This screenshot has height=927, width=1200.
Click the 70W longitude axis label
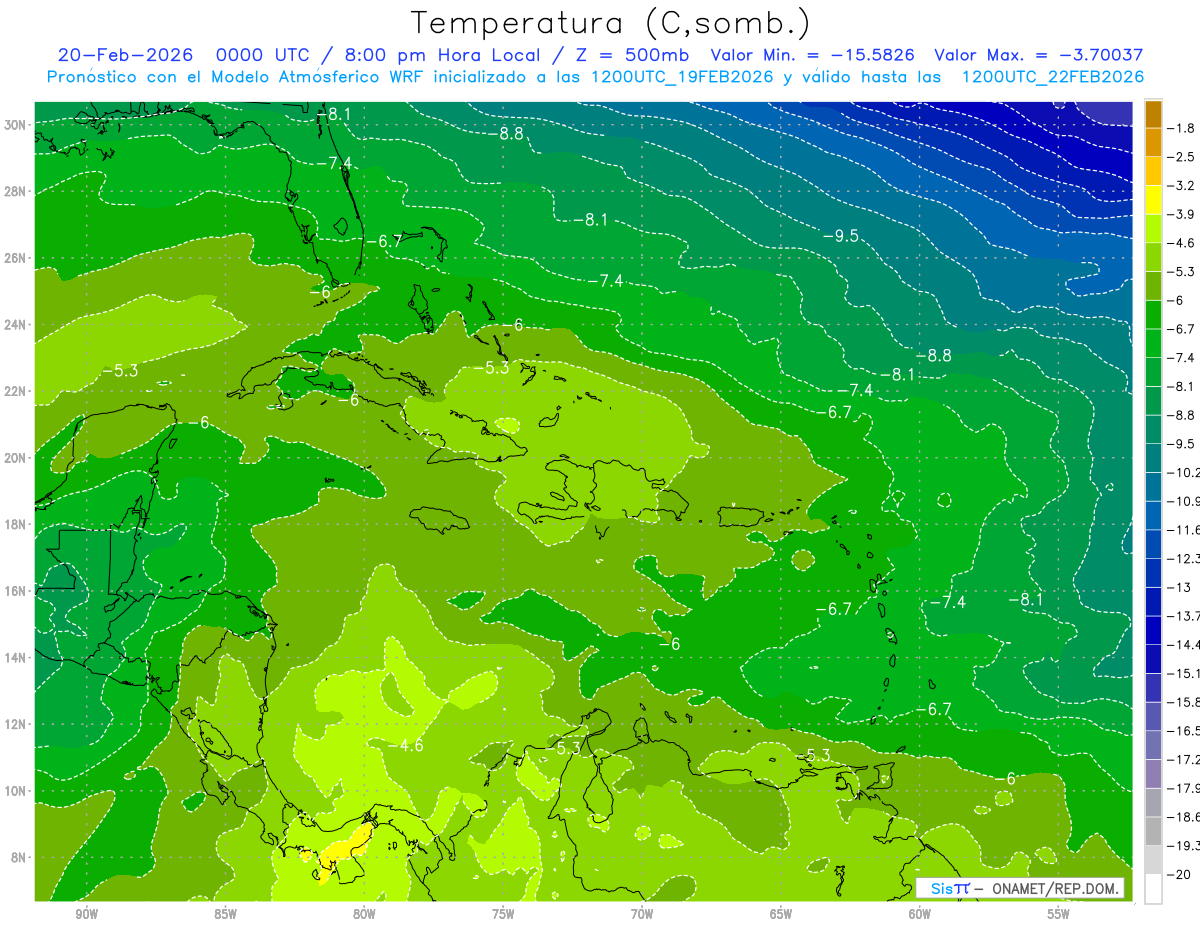pyautogui.click(x=642, y=915)
